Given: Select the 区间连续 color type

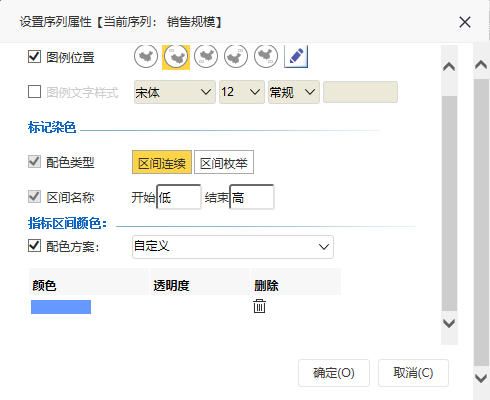Looking at the screenshot, I should pyautogui.click(x=162, y=162).
